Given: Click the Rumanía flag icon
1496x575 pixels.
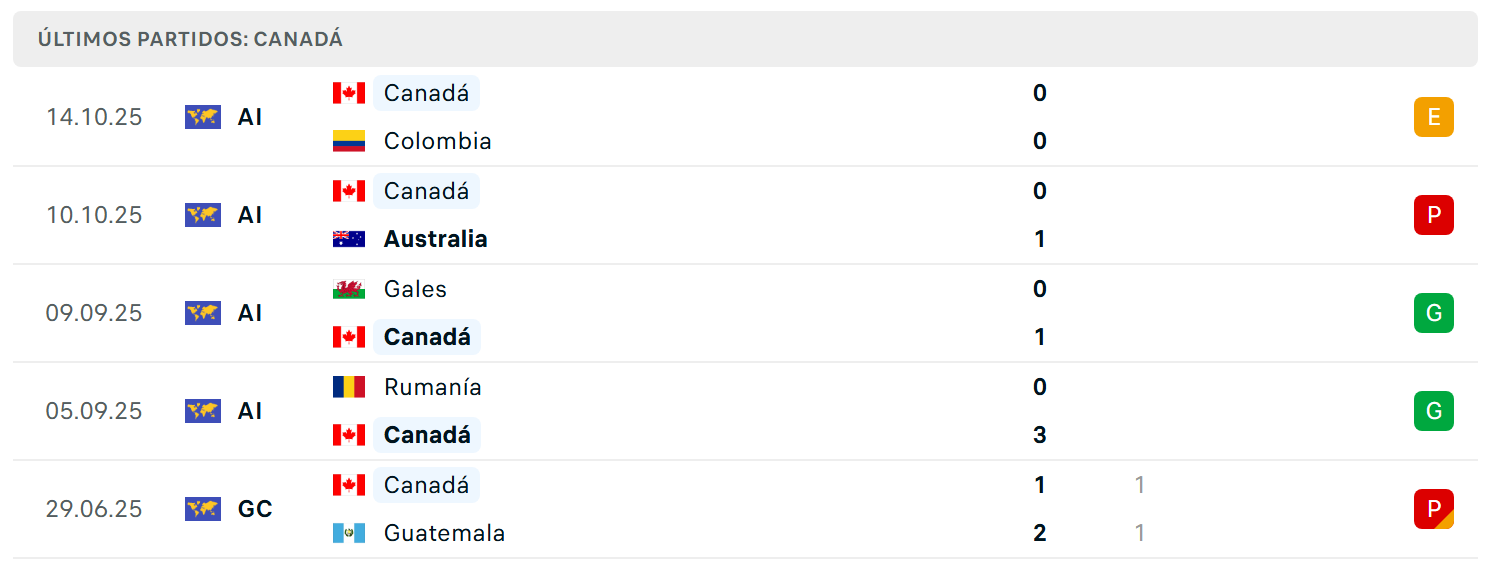Looking at the screenshot, I should 349,387.
